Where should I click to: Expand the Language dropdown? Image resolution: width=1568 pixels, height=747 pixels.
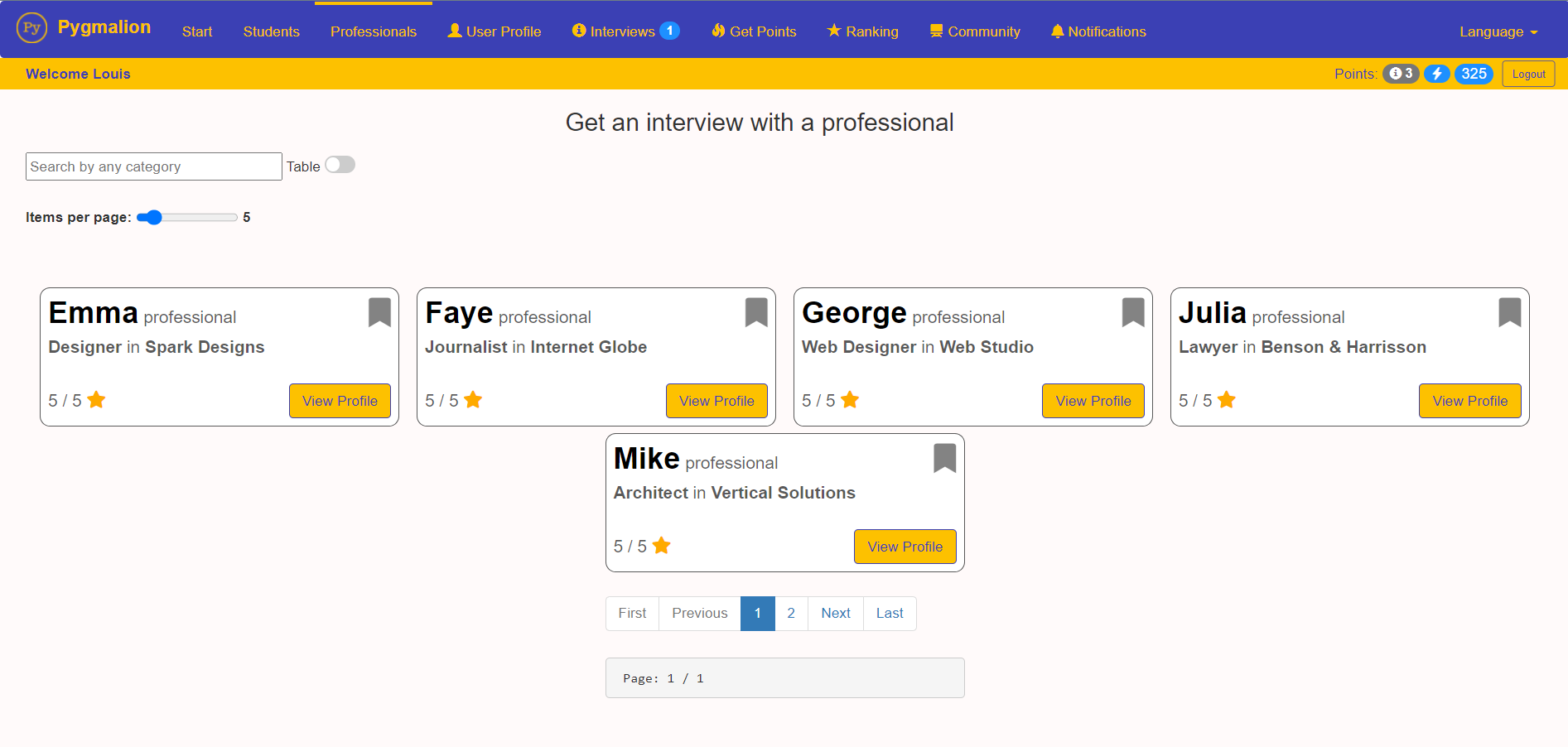click(x=1498, y=31)
